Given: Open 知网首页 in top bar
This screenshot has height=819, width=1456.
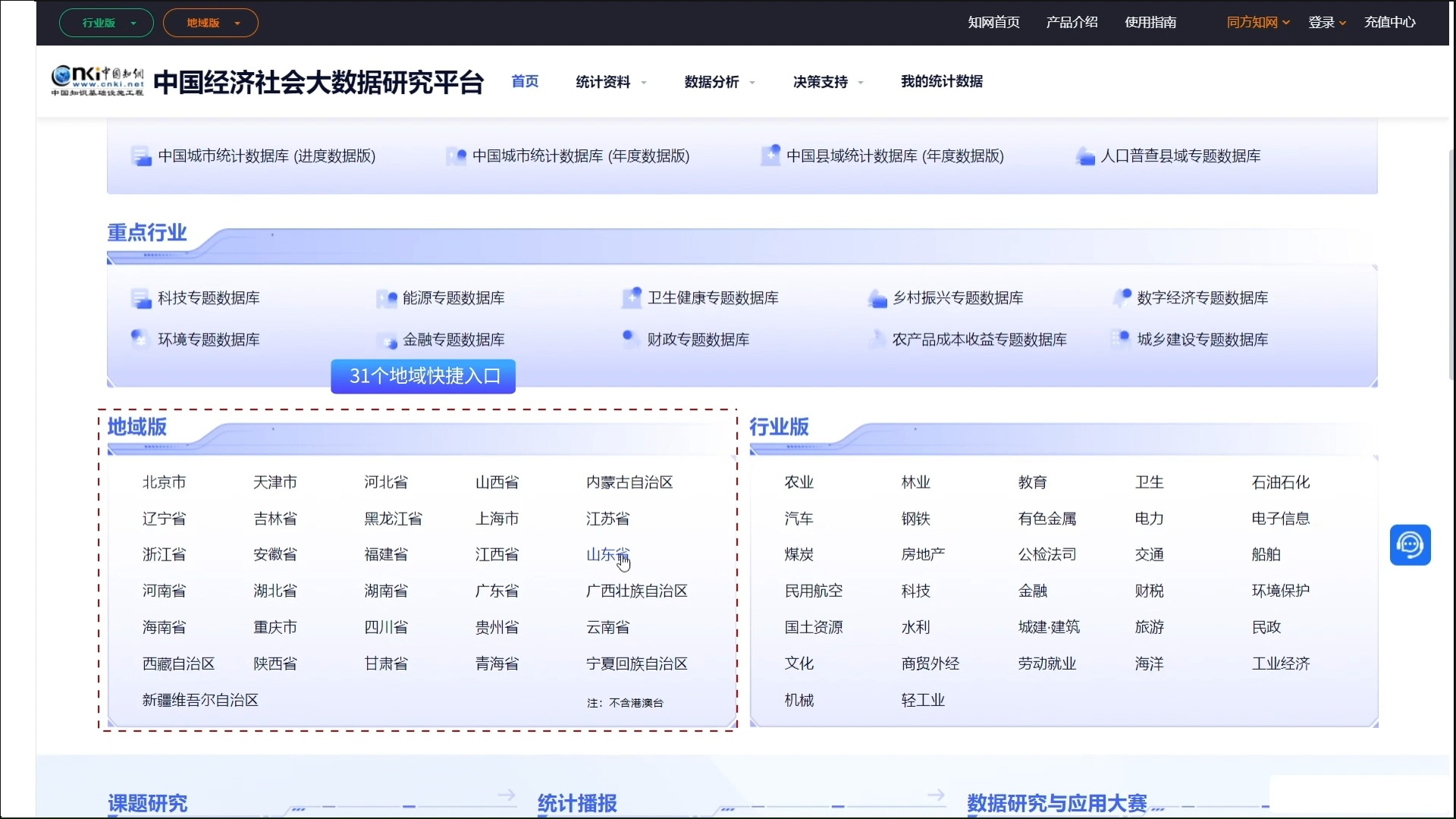Looking at the screenshot, I should click(x=993, y=23).
